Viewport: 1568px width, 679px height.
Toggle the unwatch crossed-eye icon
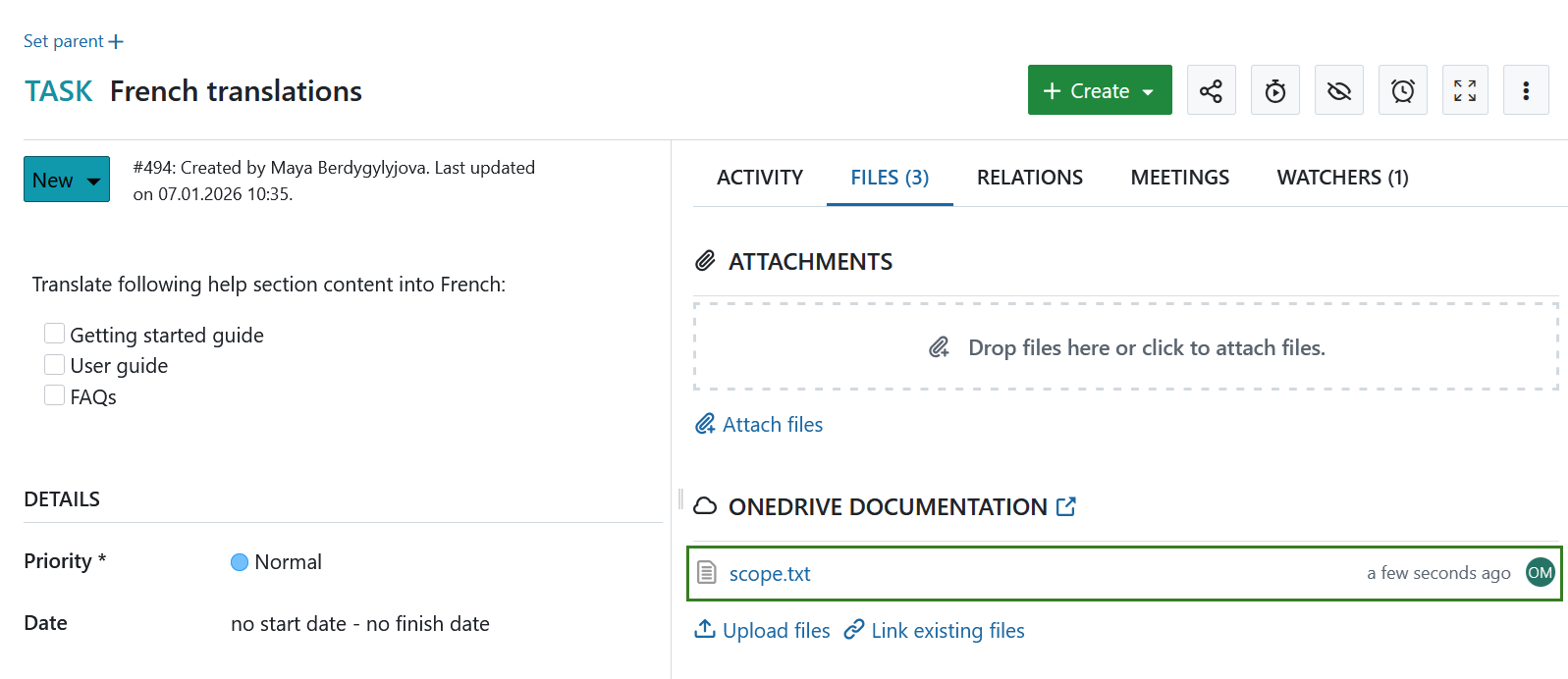pos(1338,90)
